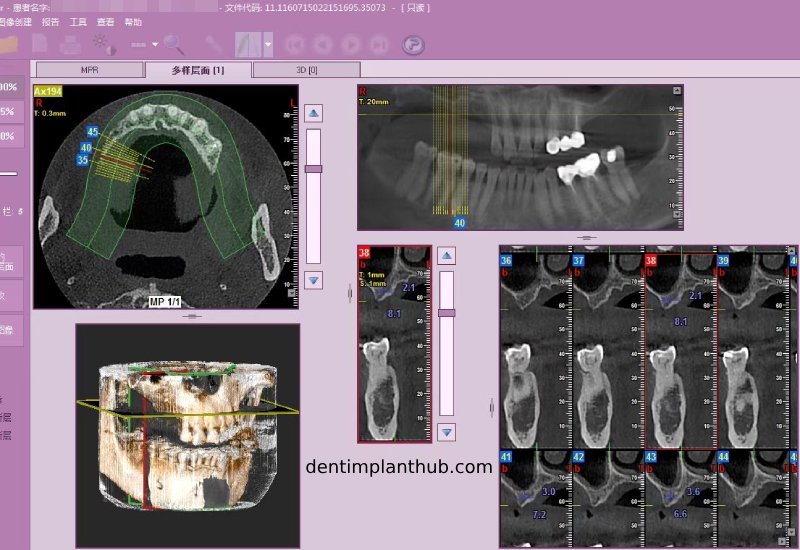The width and height of the screenshot is (800, 550).
Task: Select the 多样层面 [1] tab
Action: pyautogui.click(x=198, y=70)
